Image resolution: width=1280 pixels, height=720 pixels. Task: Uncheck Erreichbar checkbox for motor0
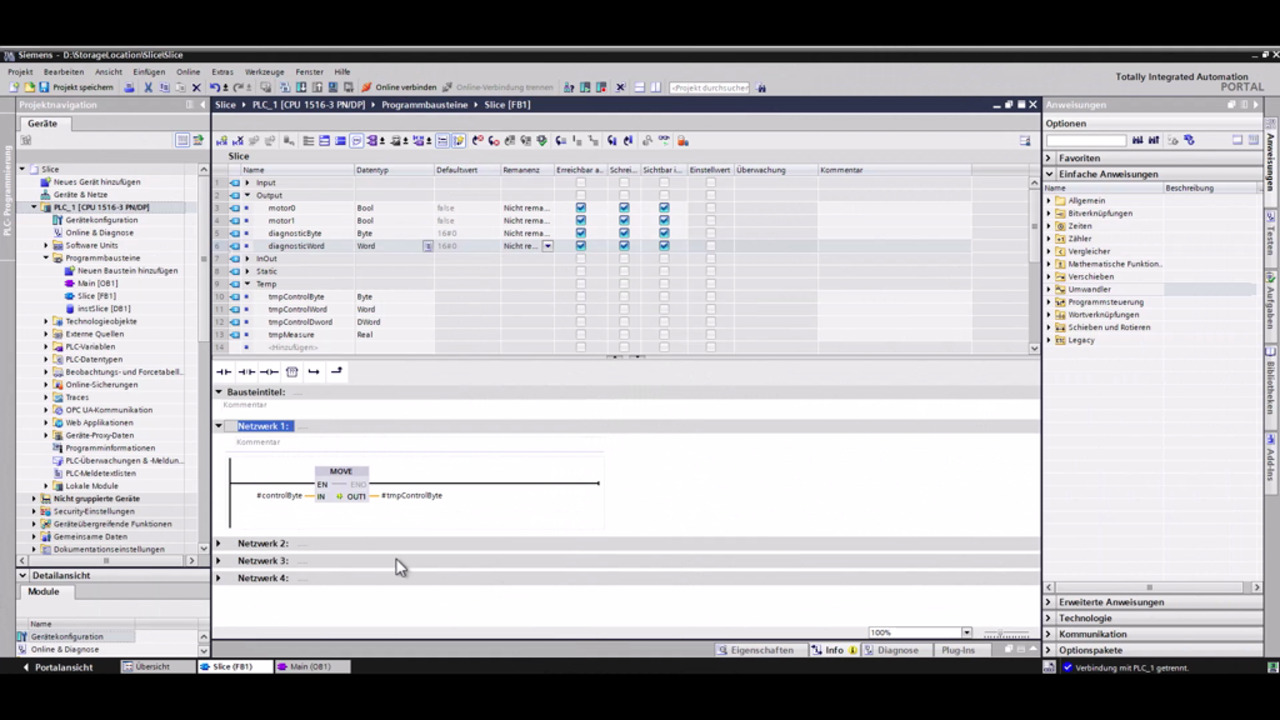[x=581, y=208]
